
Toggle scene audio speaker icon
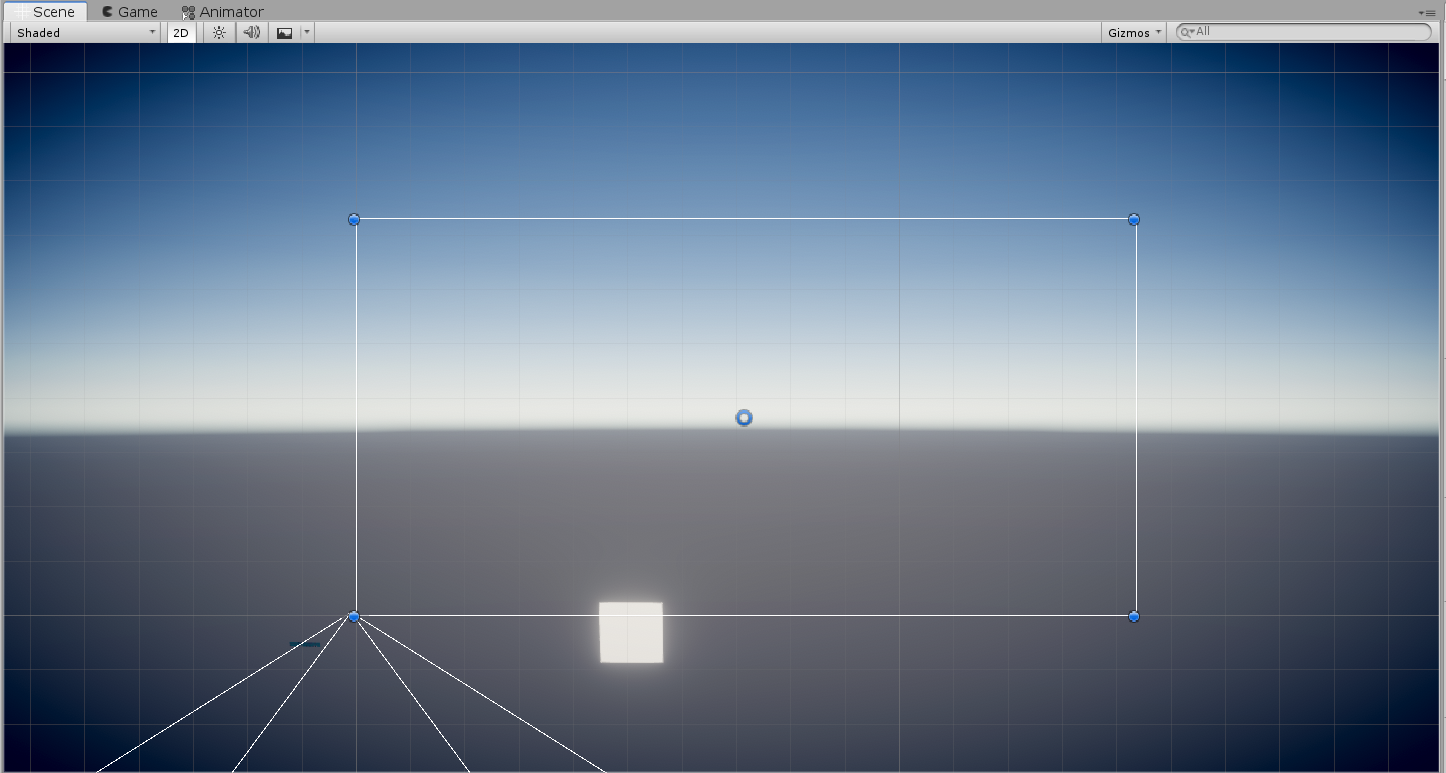(252, 32)
